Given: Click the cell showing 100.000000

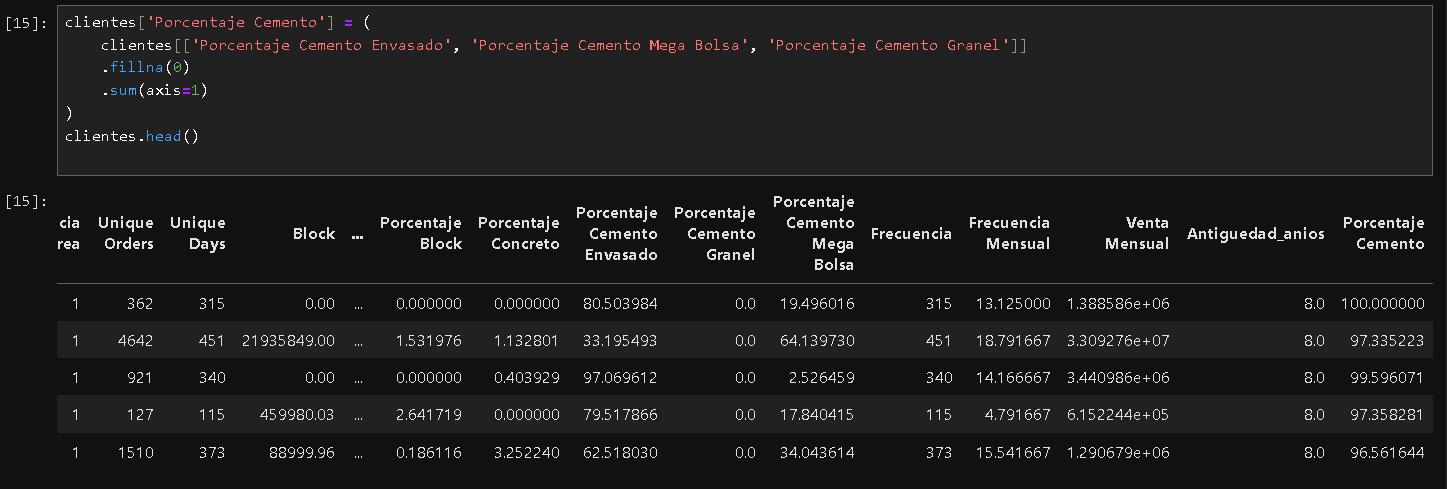Looking at the screenshot, I should pyautogui.click(x=1383, y=303).
